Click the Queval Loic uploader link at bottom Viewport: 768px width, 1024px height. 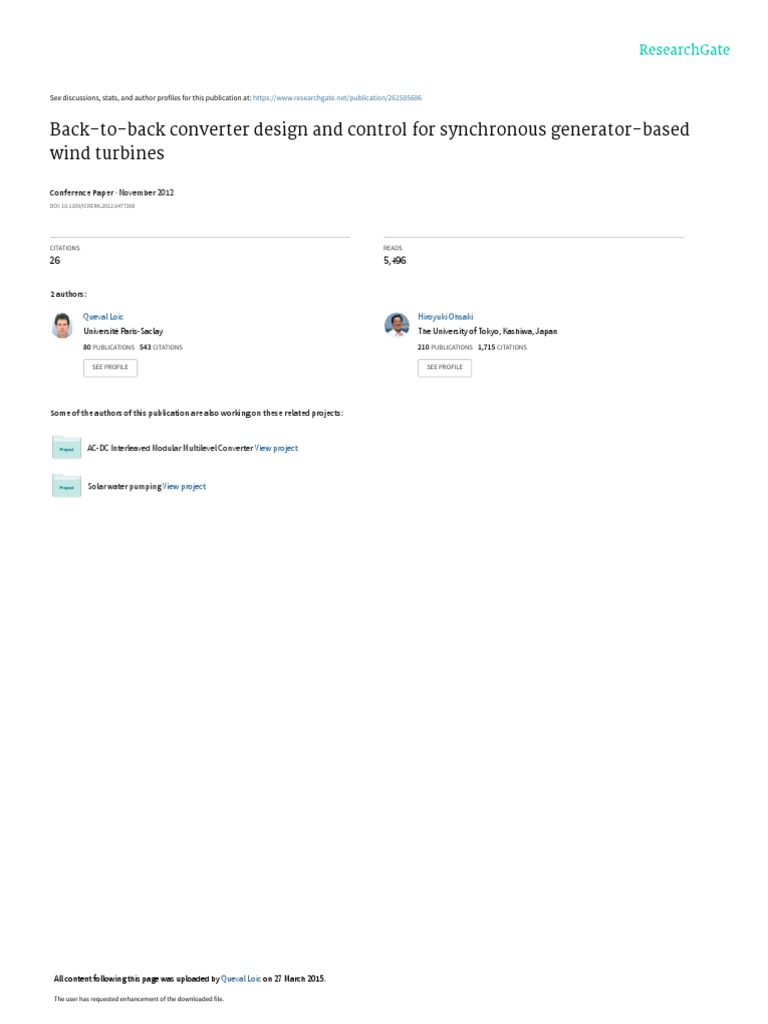click(241, 979)
